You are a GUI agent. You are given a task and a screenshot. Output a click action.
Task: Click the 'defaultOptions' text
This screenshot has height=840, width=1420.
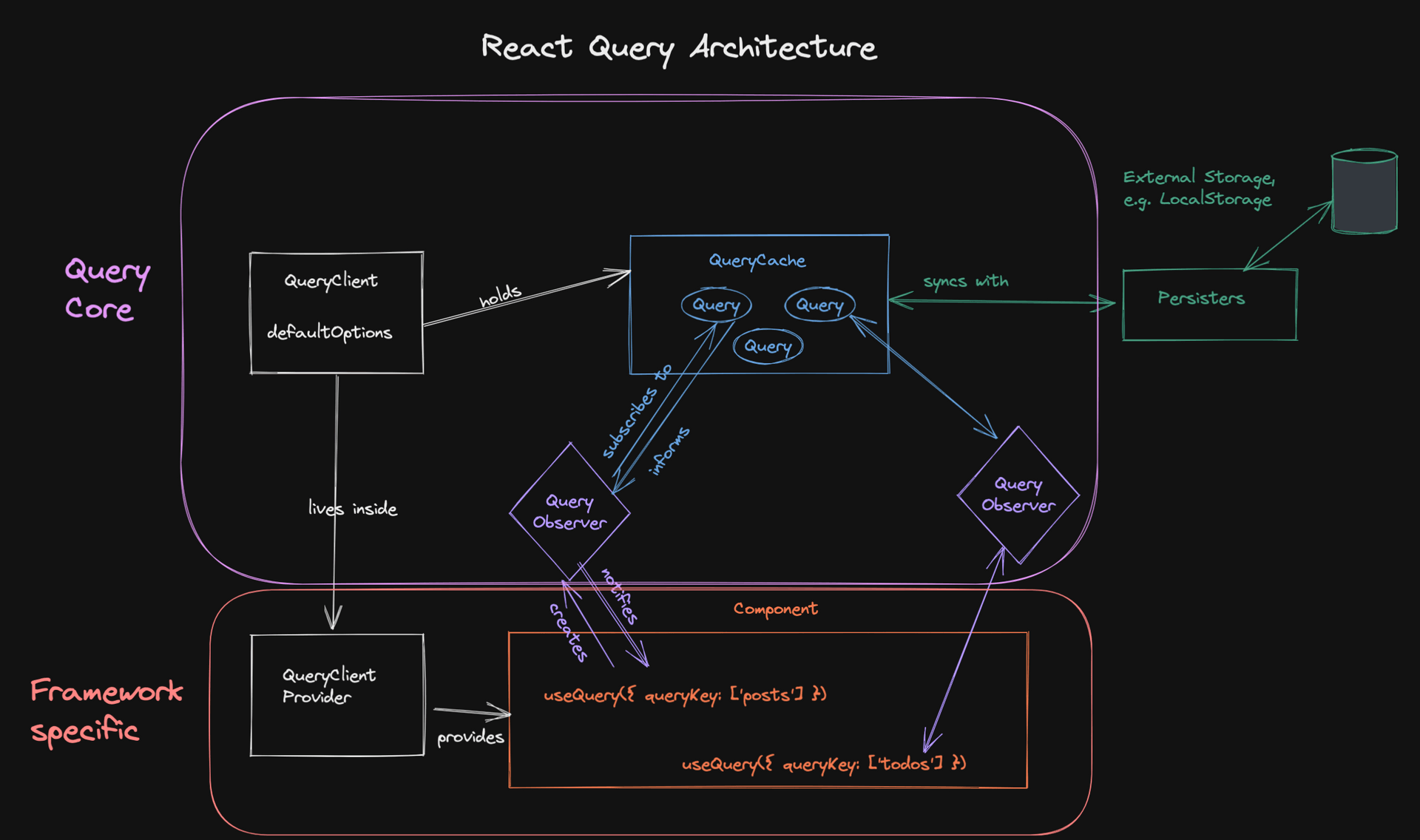point(329,333)
